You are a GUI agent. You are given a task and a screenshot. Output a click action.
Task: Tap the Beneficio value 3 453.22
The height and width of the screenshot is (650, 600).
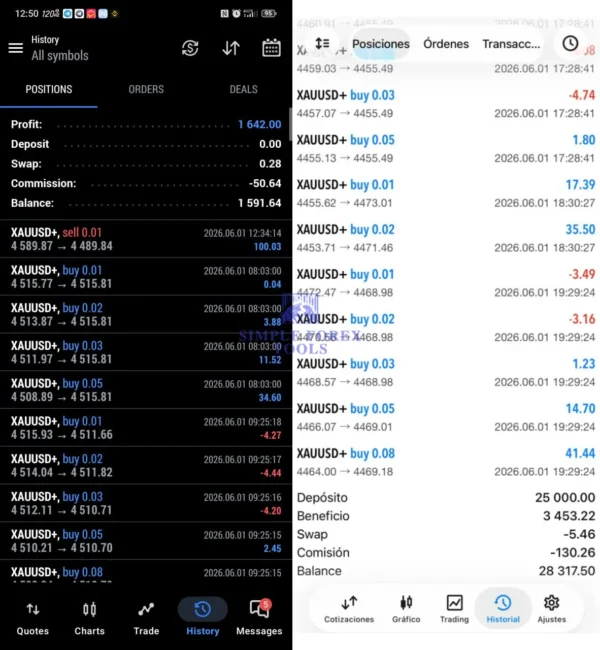pyautogui.click(x=569, y=516)
